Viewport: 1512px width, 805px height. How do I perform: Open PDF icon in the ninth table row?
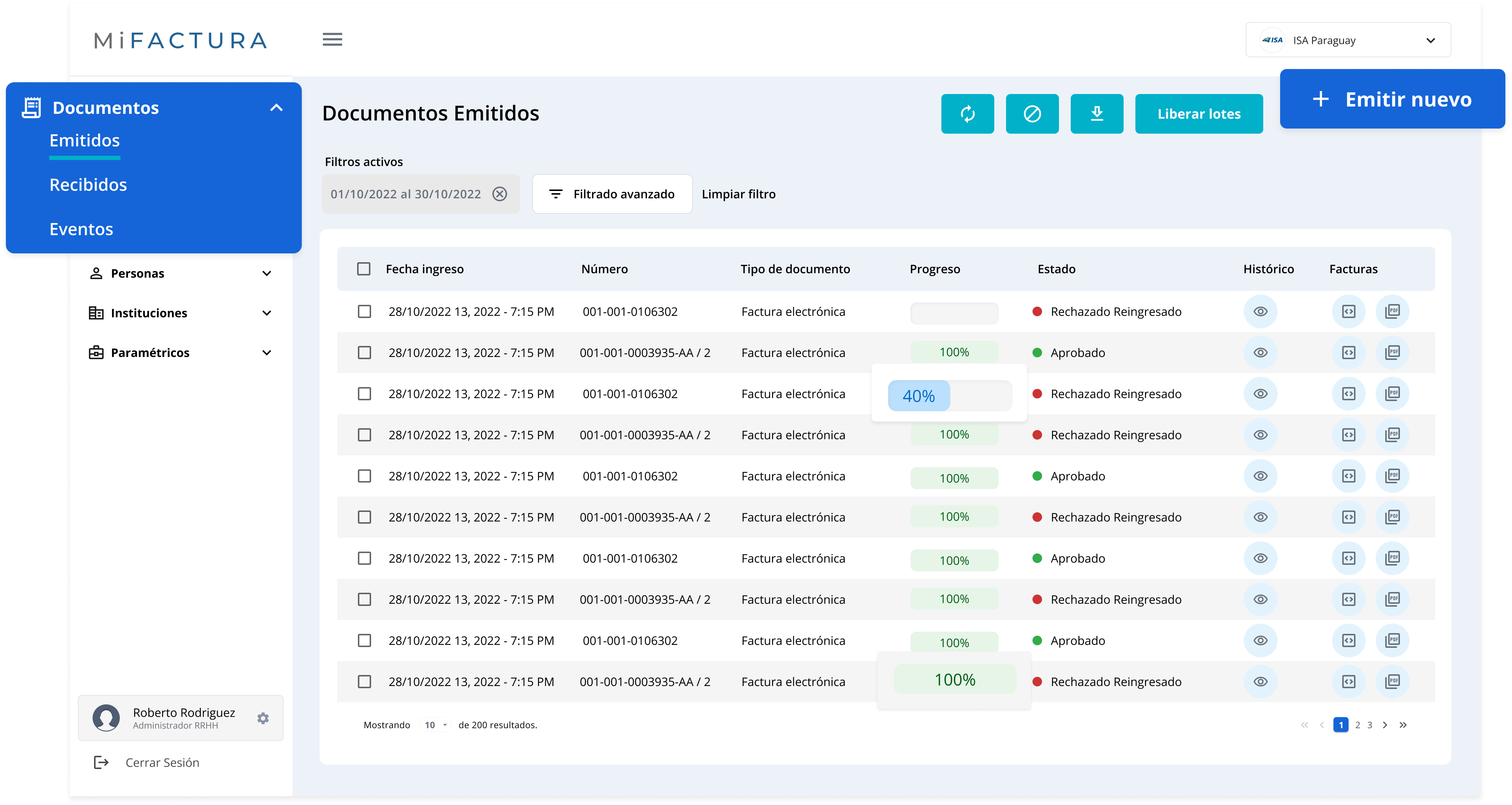coord(1392,640)
